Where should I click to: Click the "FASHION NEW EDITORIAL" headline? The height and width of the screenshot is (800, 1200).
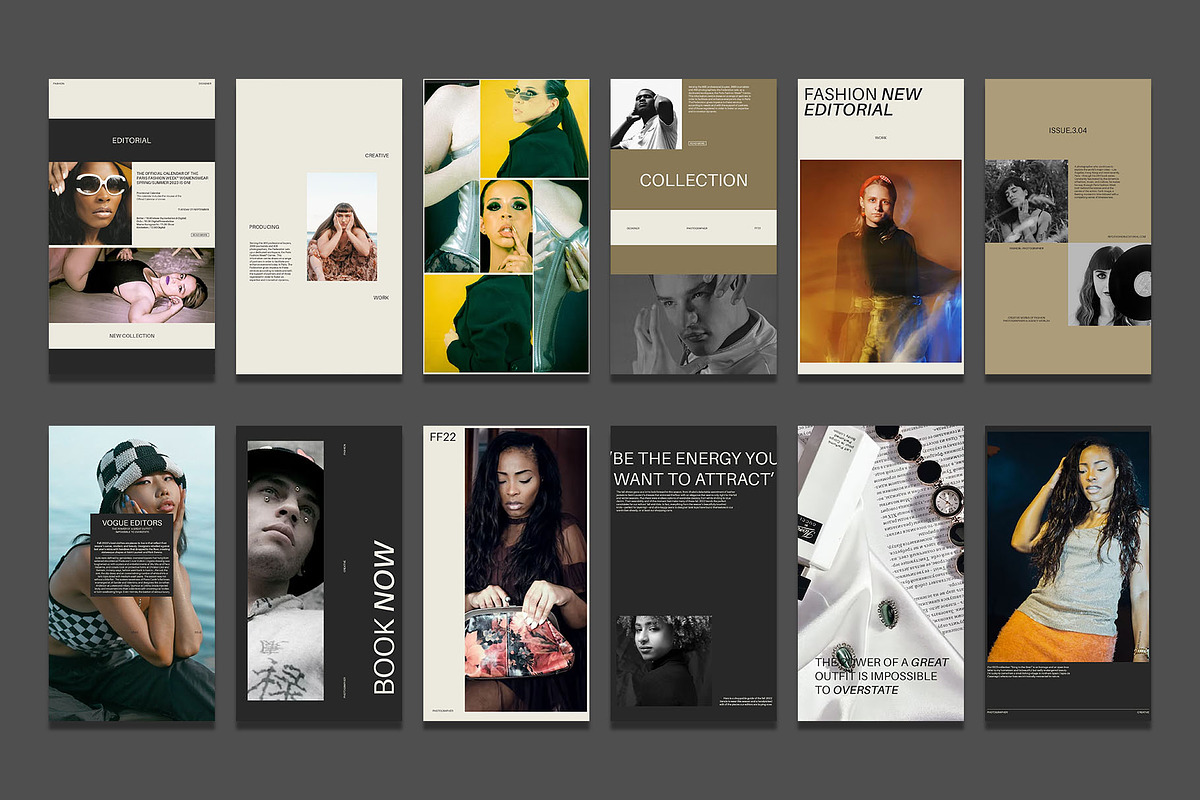pyautogui.click(x=863, y=101)
